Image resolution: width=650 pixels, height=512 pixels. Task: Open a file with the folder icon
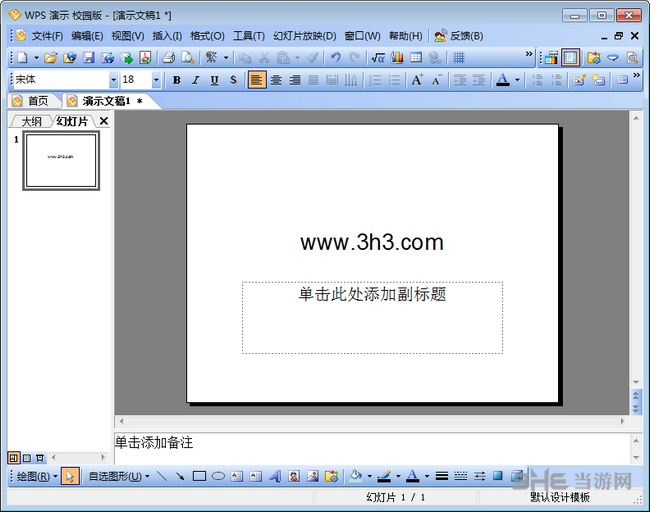[x=51, y=58]
